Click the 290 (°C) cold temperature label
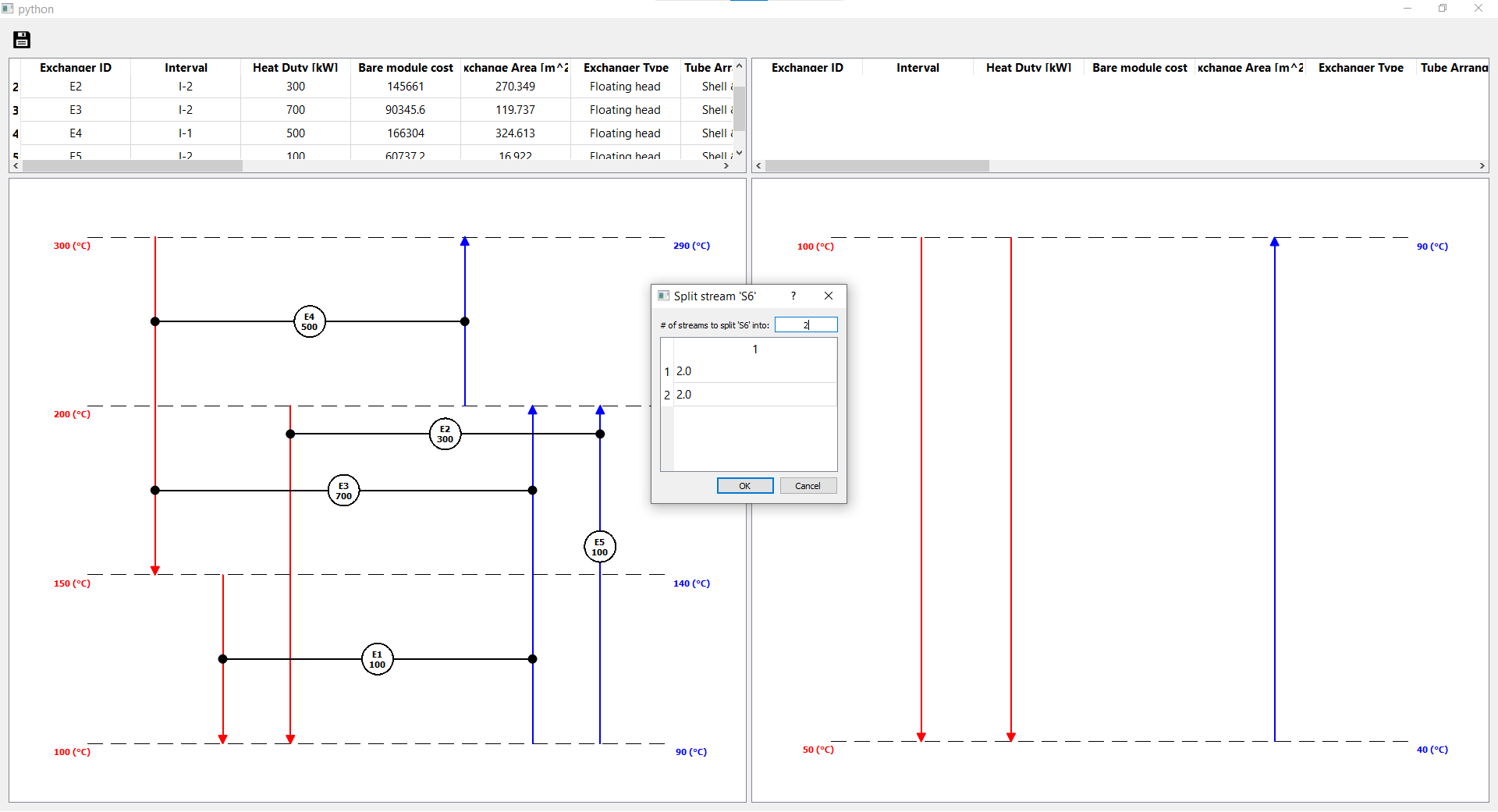Screen dimensions: 1498x812 pyautogui.click(x=692, y=246)
